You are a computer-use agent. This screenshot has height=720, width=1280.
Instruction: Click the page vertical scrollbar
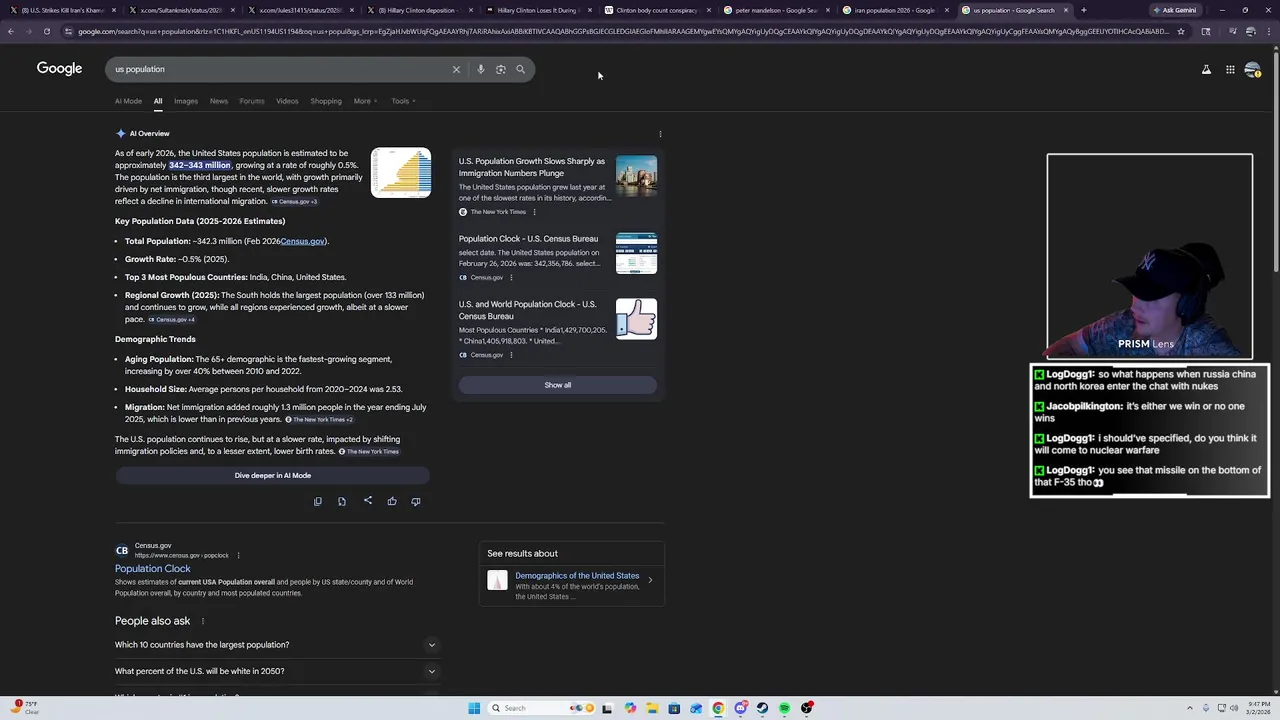pos(1275,160)
